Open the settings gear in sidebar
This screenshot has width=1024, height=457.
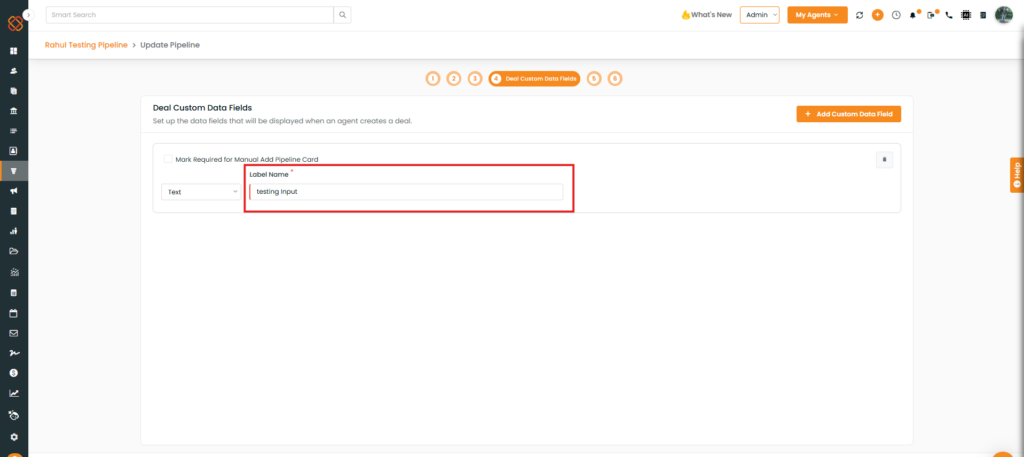point(14,437)
